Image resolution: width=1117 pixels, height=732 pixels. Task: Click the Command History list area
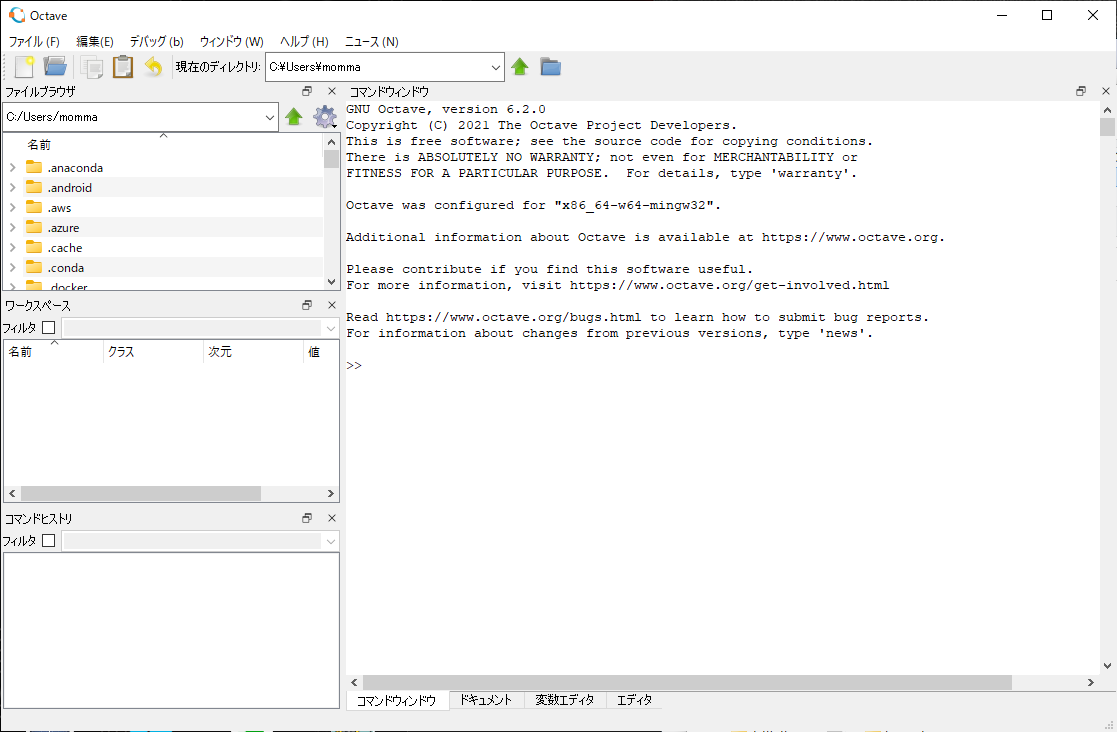coord(171,630)
